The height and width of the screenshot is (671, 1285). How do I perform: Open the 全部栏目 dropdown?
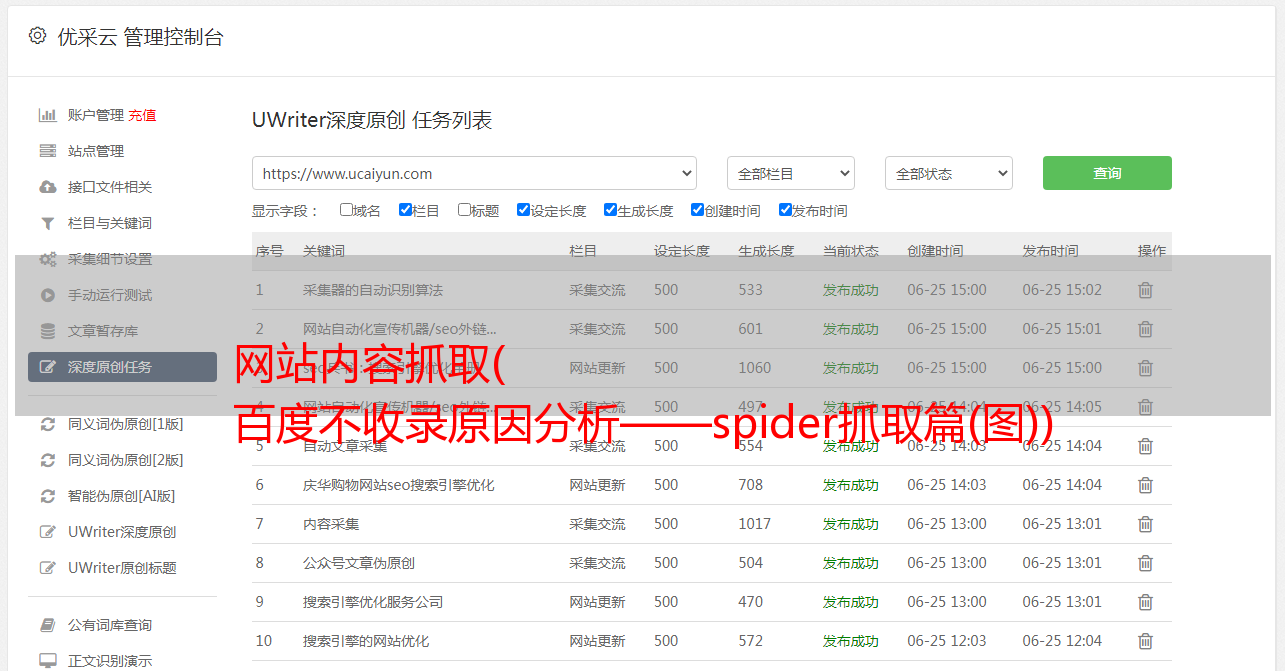[791, 173]
